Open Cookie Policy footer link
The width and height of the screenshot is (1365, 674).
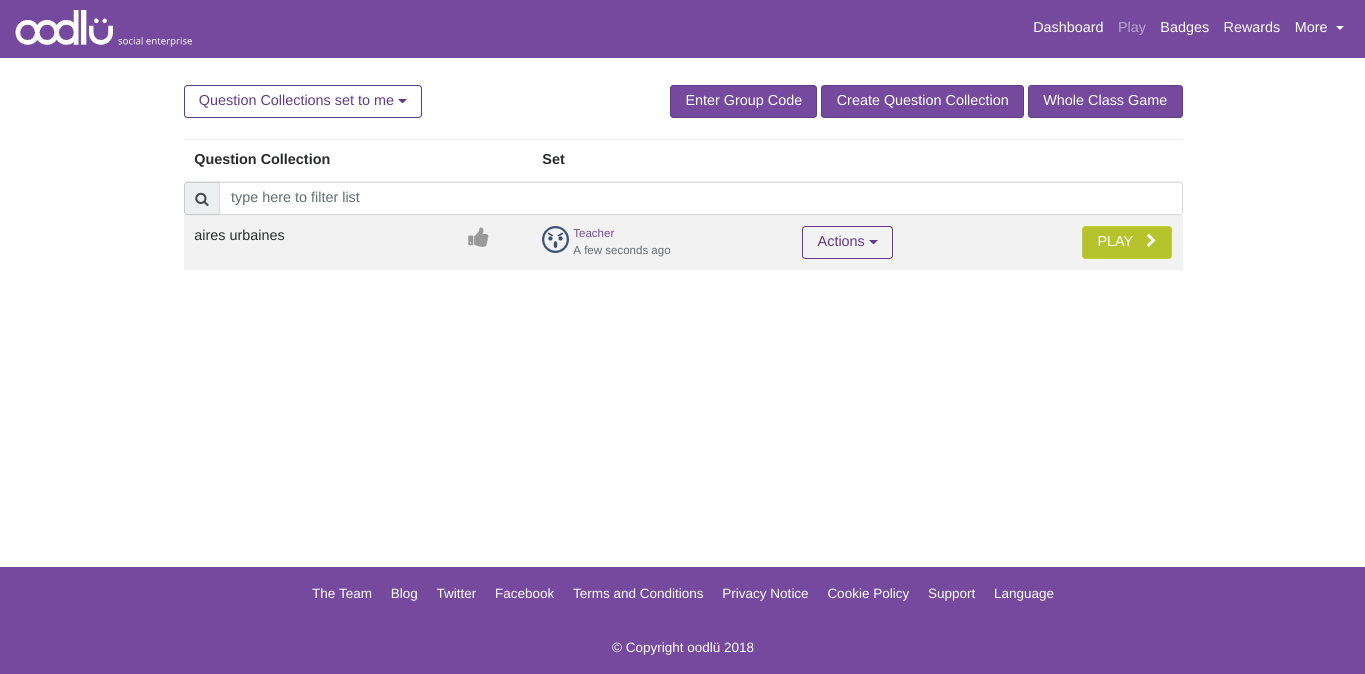click(x=868, y=594)
